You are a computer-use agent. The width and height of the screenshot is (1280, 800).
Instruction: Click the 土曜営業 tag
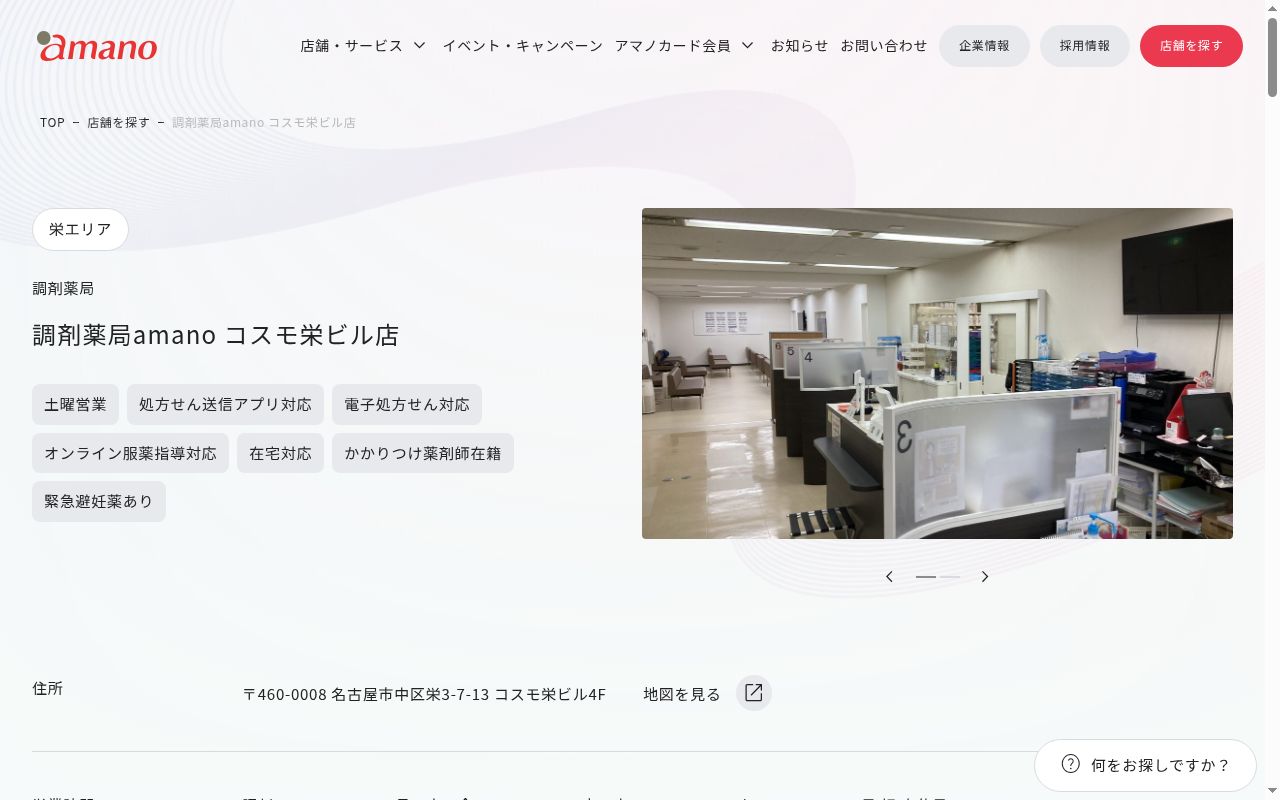[75, 404]
